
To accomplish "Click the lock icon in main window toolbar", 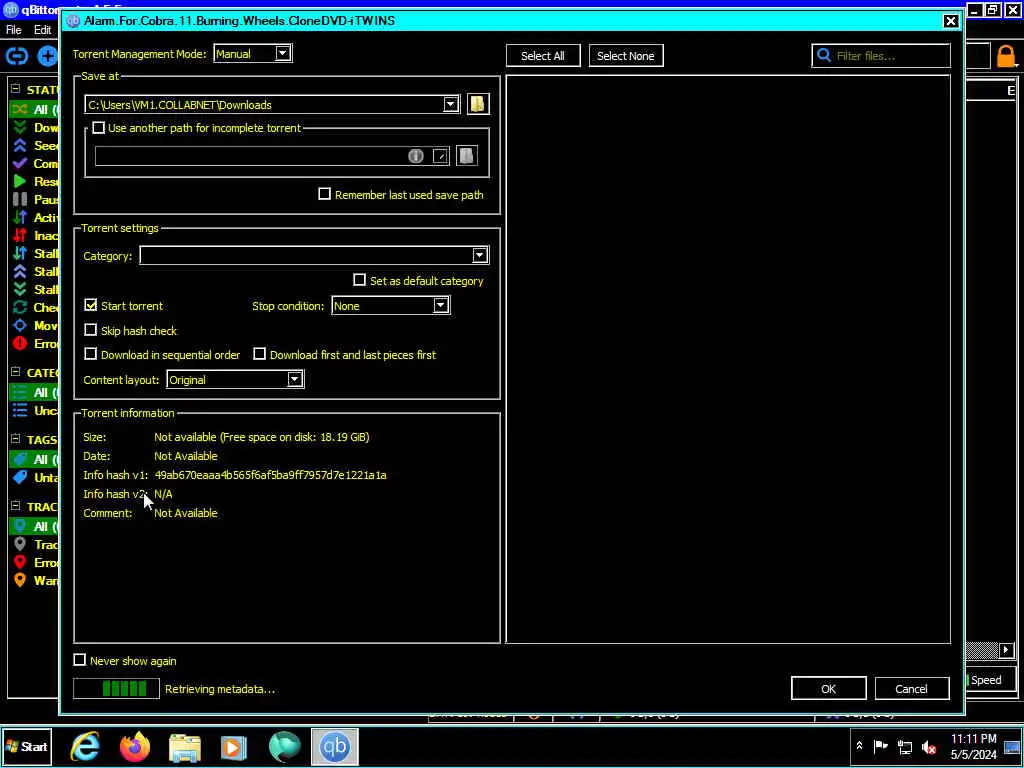I will tap(1006, 57).
